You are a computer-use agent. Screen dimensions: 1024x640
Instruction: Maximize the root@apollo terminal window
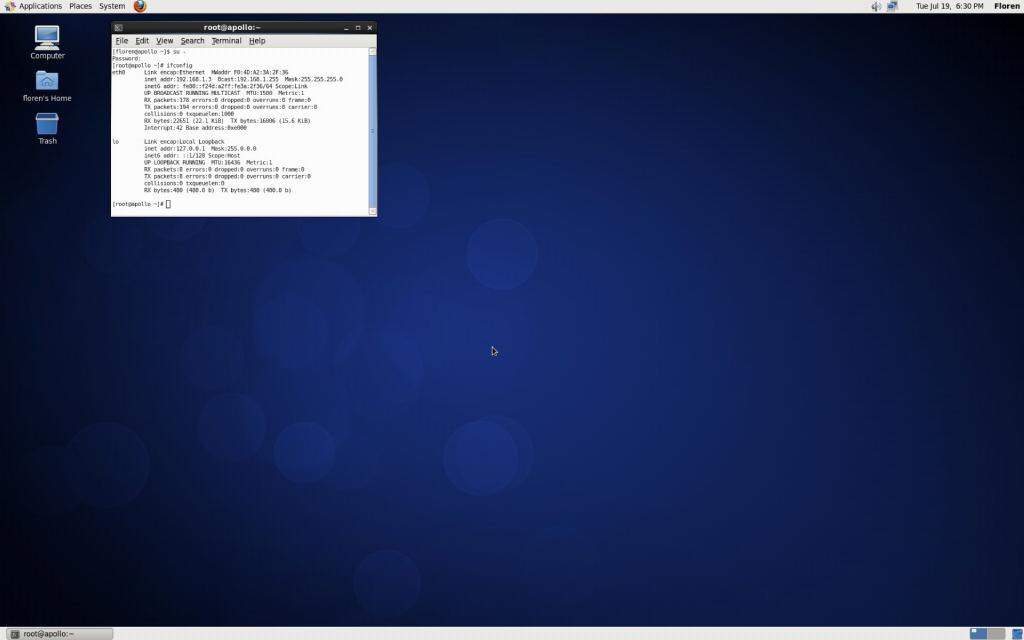[358, 27]
